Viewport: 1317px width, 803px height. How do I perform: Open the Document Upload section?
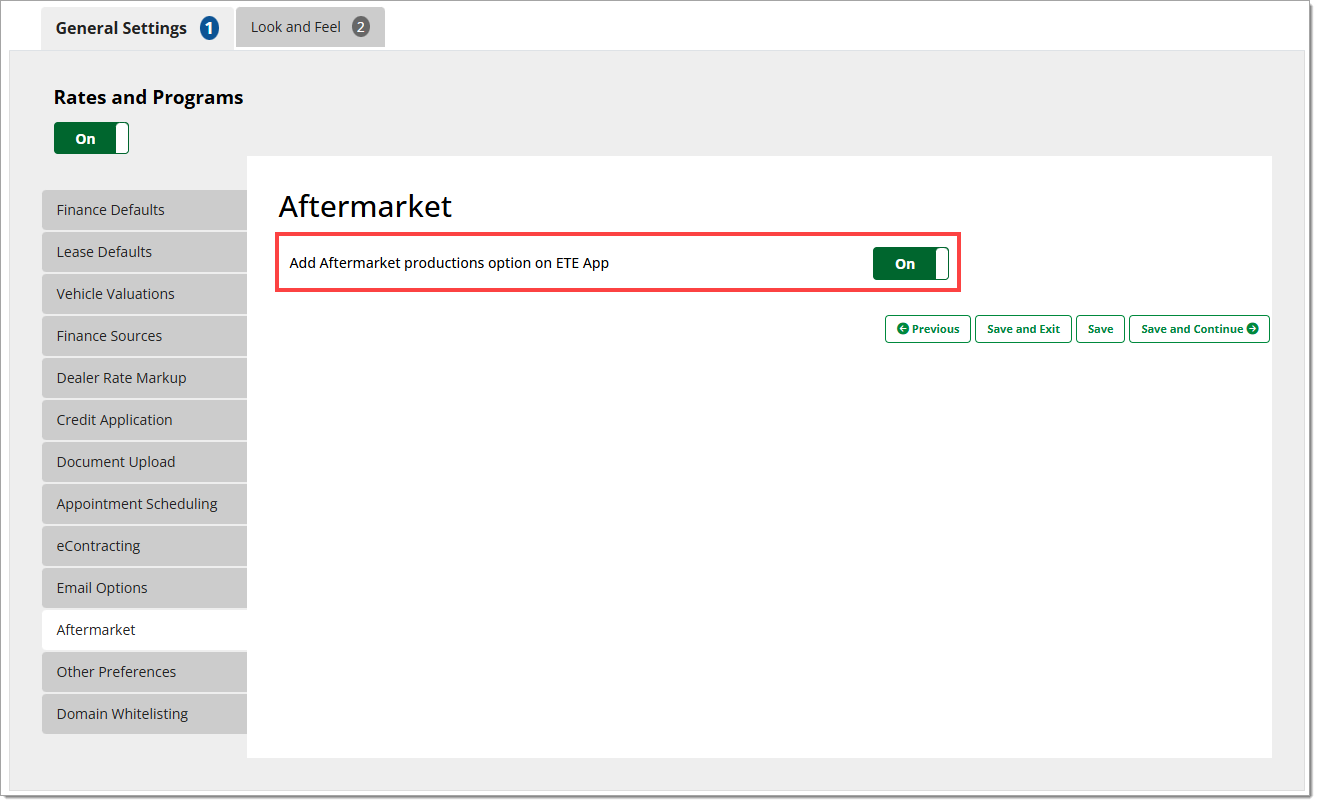tap(144, 462)
